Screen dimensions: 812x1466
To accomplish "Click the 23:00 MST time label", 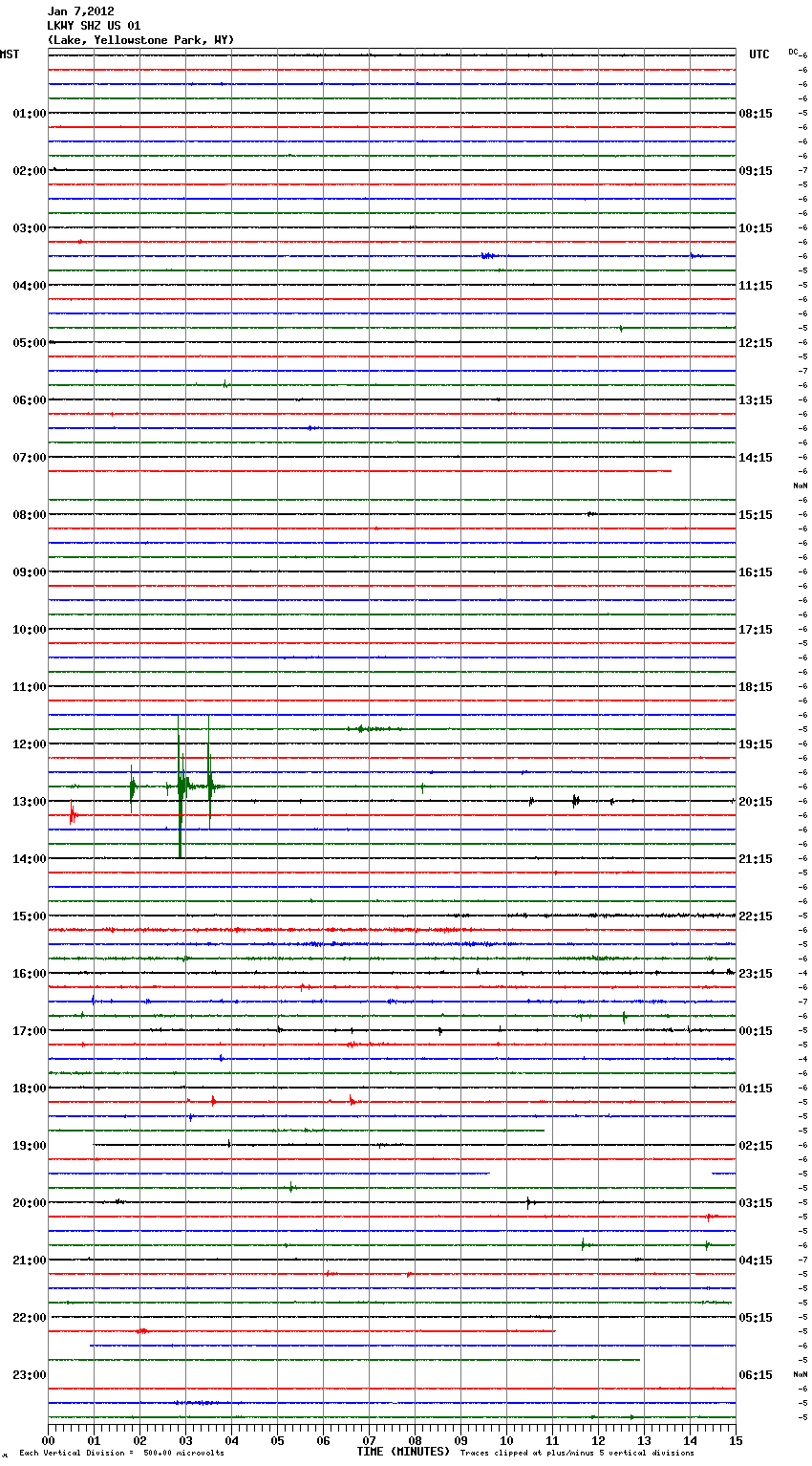I will (x=29, y=1375).
